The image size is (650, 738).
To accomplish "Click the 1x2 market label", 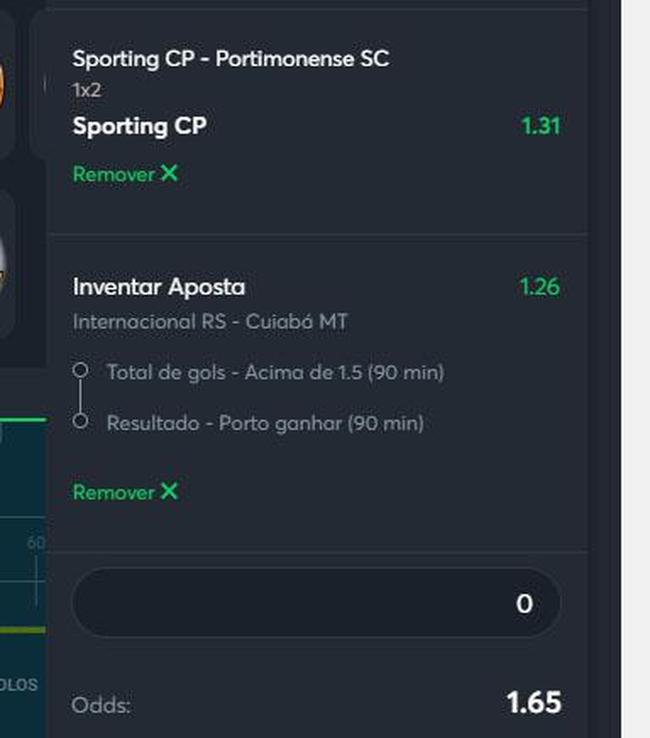I will coord(87,90).
